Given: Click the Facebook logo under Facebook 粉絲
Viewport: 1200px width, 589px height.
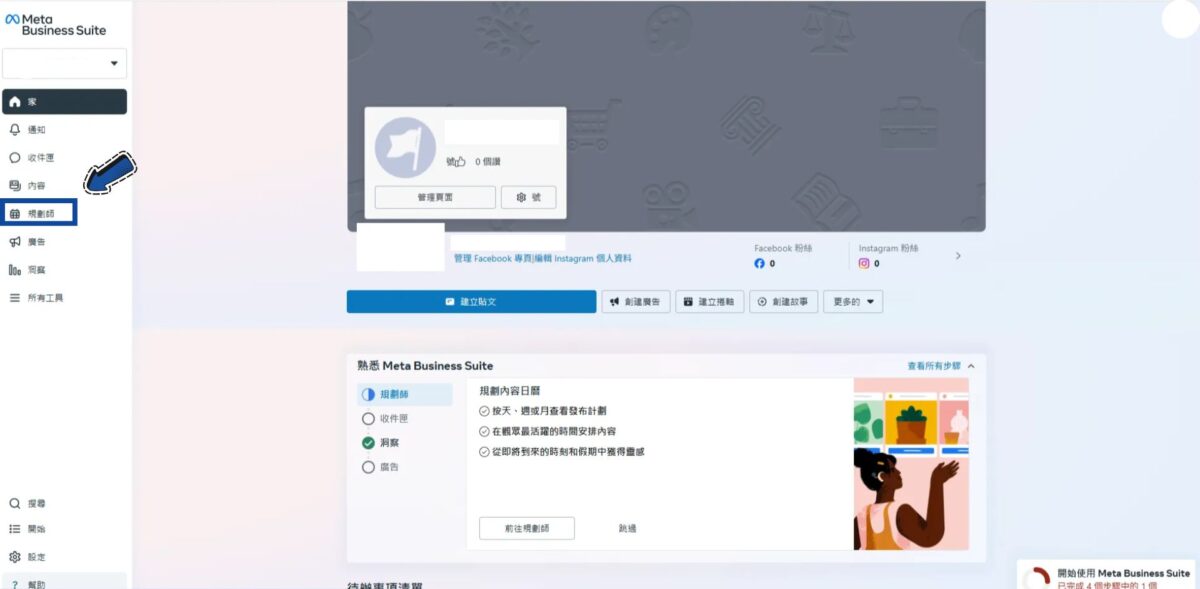Looking at the screenshot, I should pyautogui.click(x=760, y=264).
